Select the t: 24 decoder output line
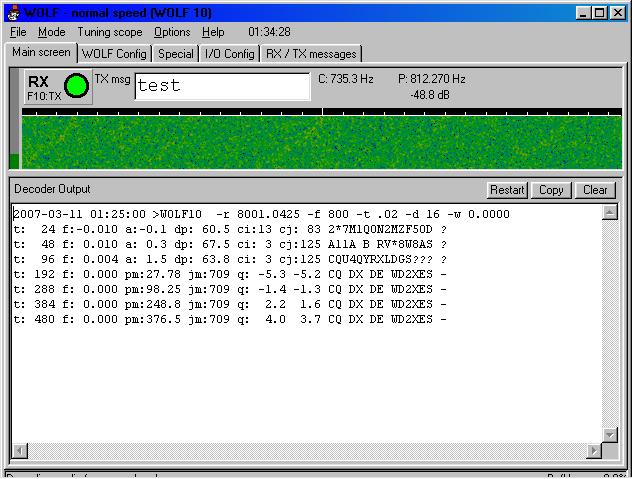Viewport: 632px width, 479px height. (230, 229)
